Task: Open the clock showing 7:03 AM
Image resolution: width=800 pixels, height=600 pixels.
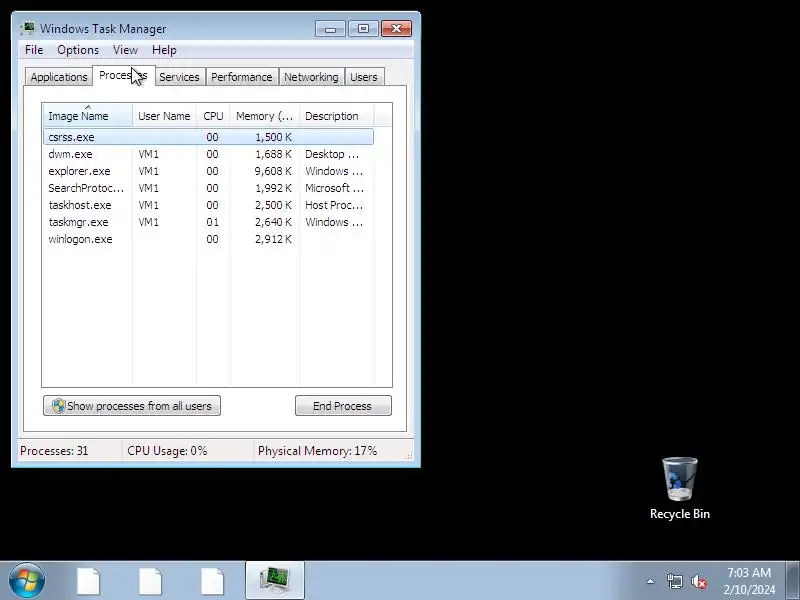Action: click(x=748, y=572)
